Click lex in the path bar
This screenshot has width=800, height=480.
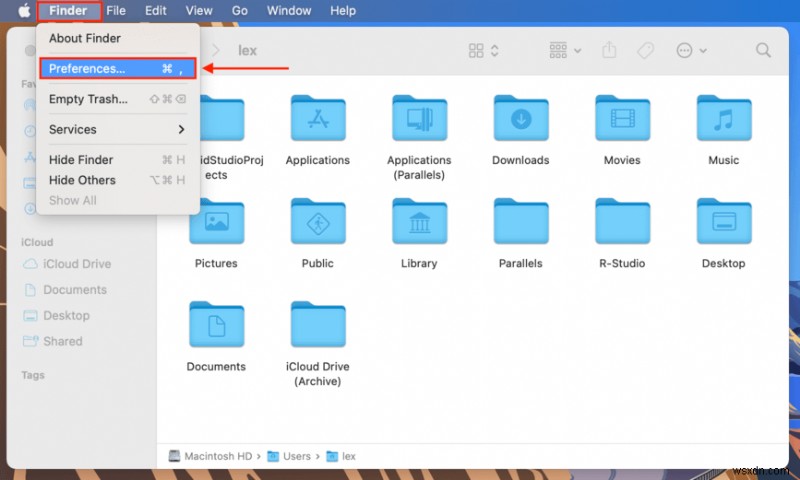[x=341, y=456]
